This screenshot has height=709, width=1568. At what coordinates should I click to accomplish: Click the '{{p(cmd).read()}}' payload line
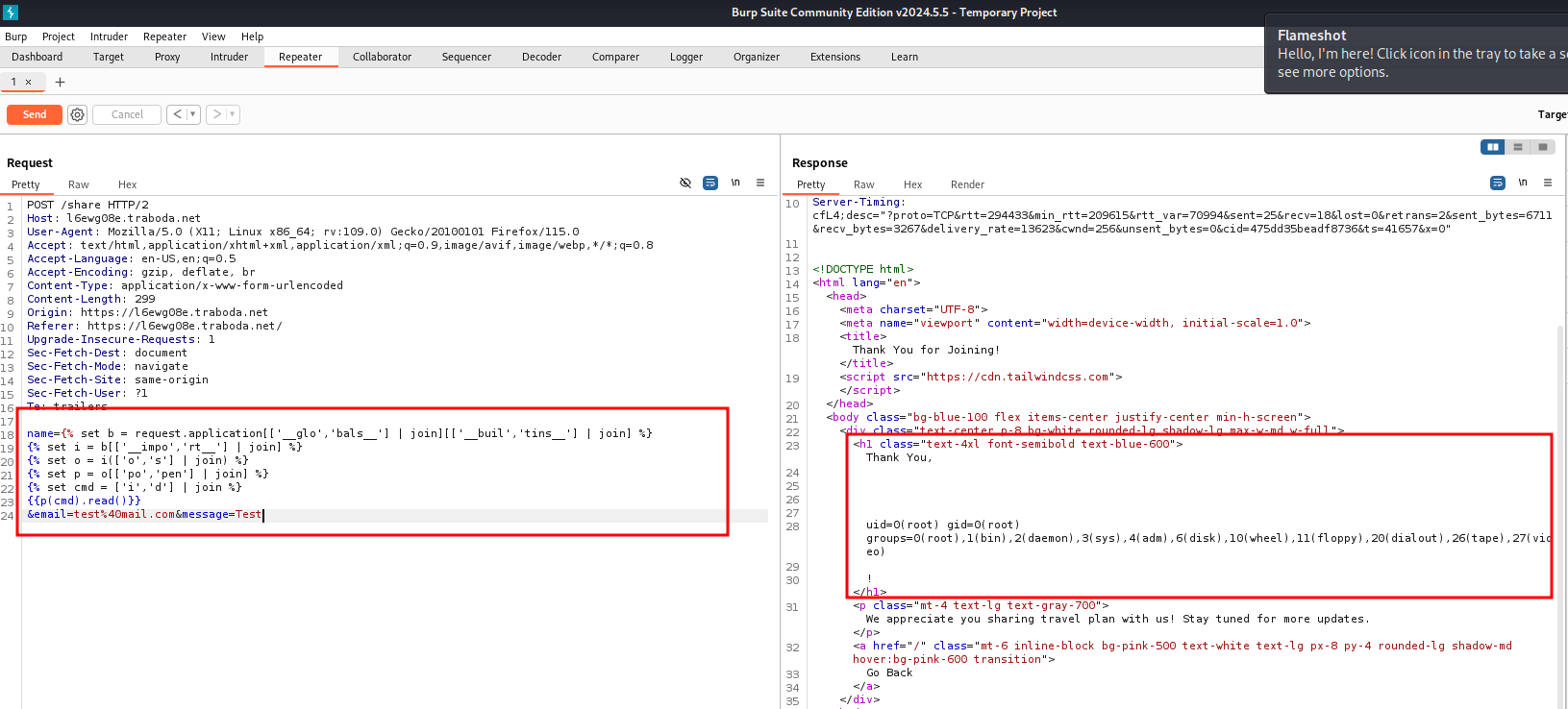pos(84,501)
